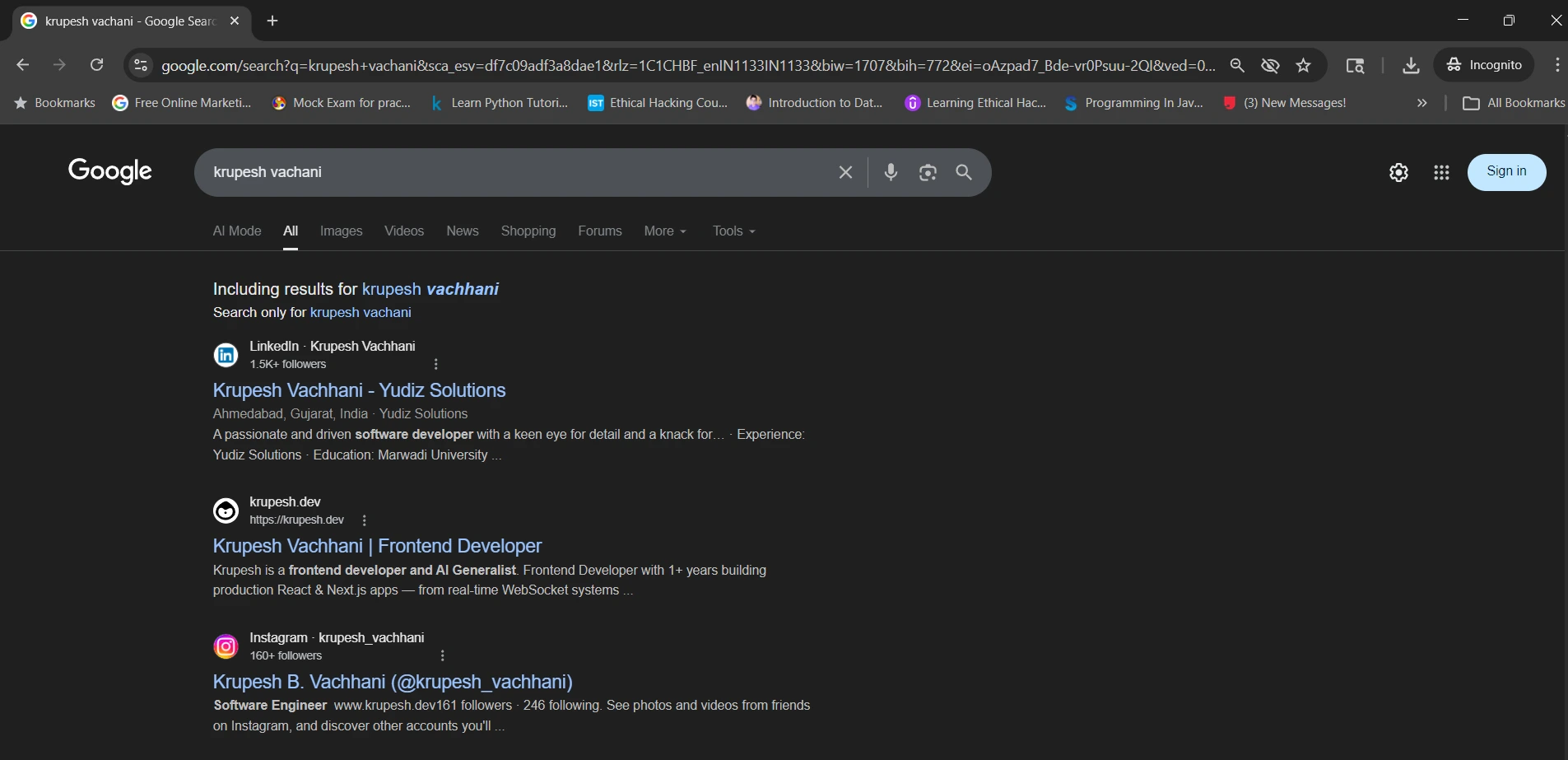Click the Incognito indicator button
The width and height of the screenshot is (1568, 760).
click(1484, 65)
